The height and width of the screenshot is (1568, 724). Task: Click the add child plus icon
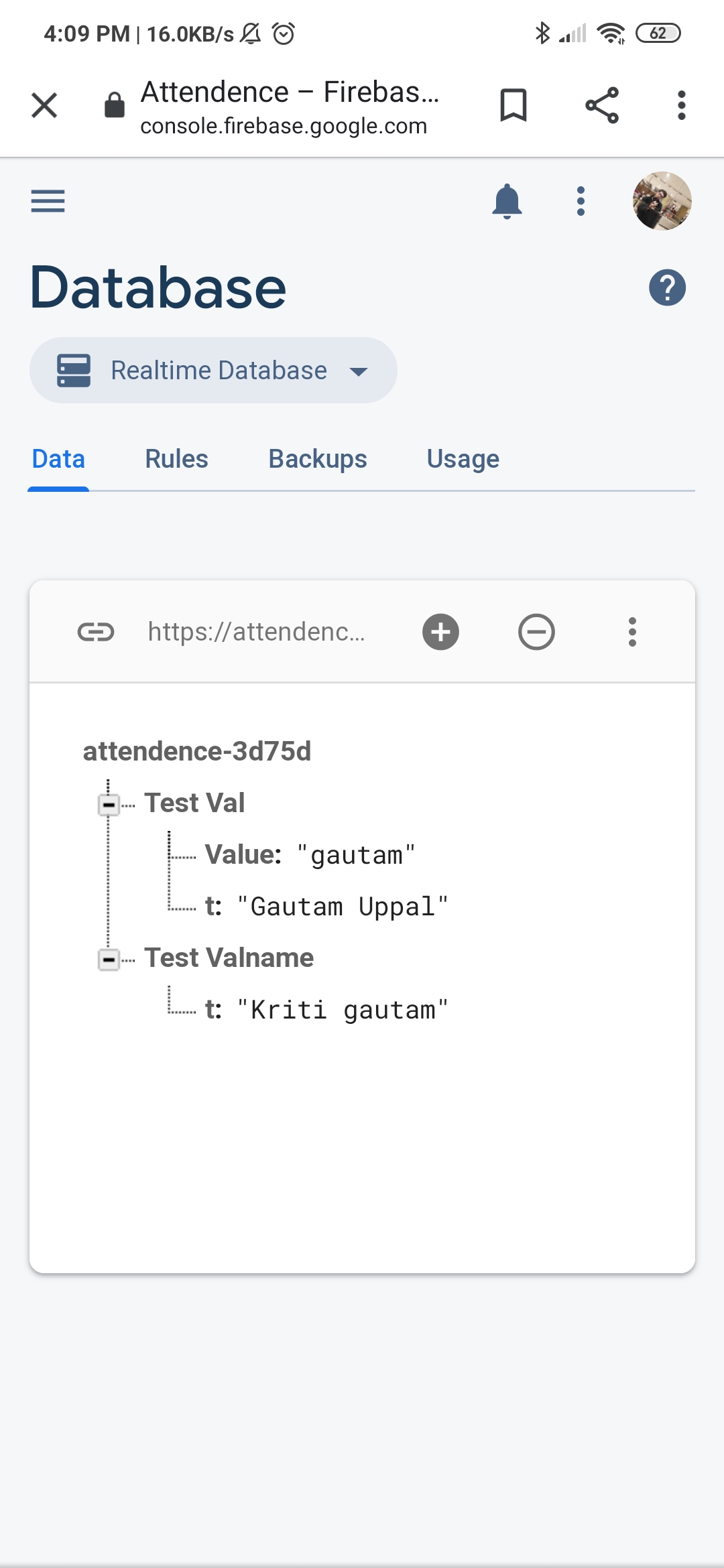tap(440, 632)
